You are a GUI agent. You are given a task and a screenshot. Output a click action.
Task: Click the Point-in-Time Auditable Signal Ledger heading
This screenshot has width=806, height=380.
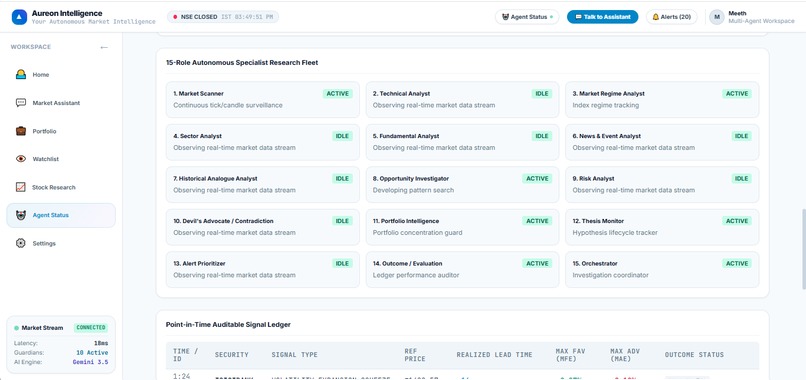(228, 324)
